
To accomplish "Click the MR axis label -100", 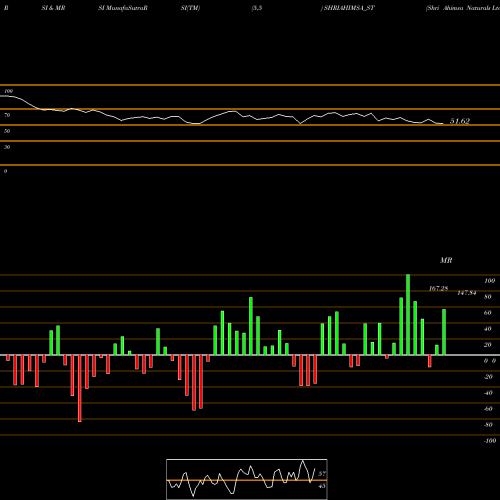I will (x=490, y=441).
